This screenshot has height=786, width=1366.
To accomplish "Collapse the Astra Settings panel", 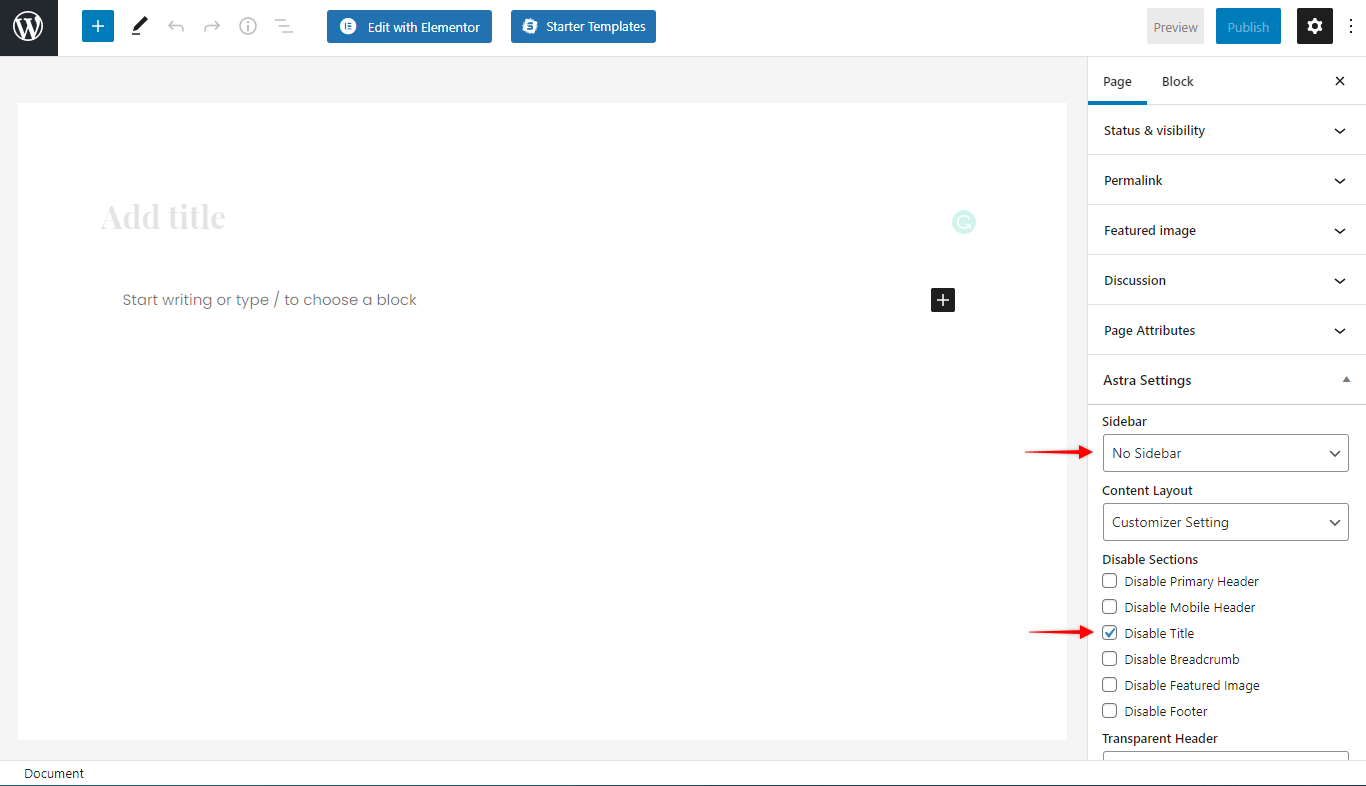I will pos(1226,380).
